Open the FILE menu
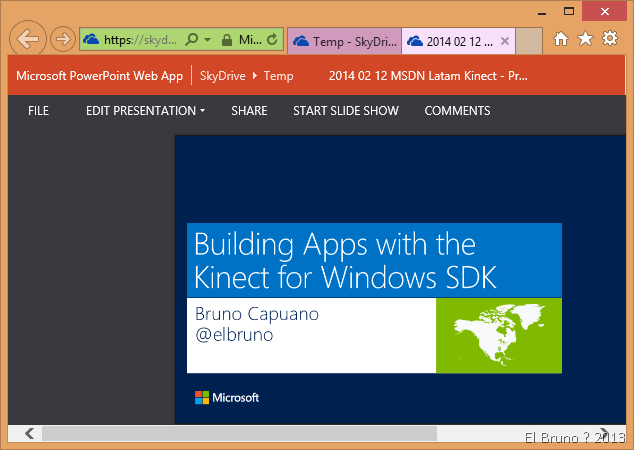 (38, 111)
